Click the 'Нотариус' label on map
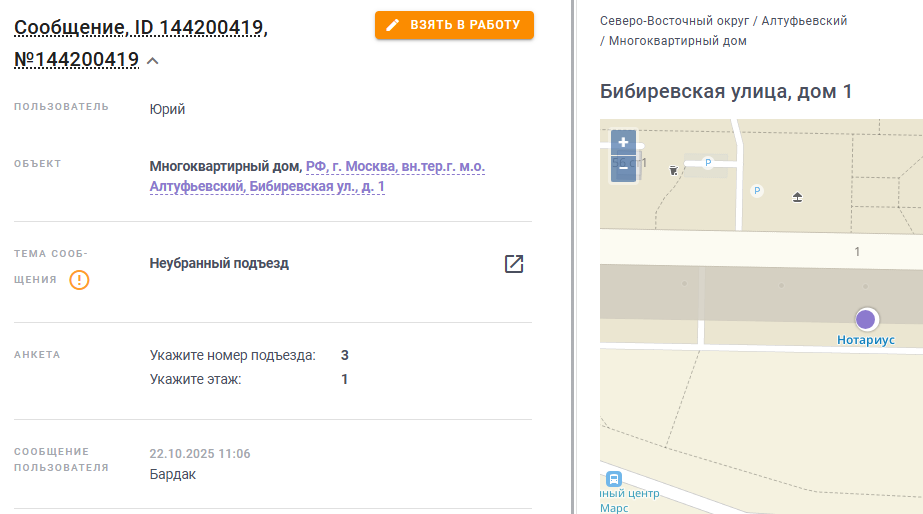 866,340
